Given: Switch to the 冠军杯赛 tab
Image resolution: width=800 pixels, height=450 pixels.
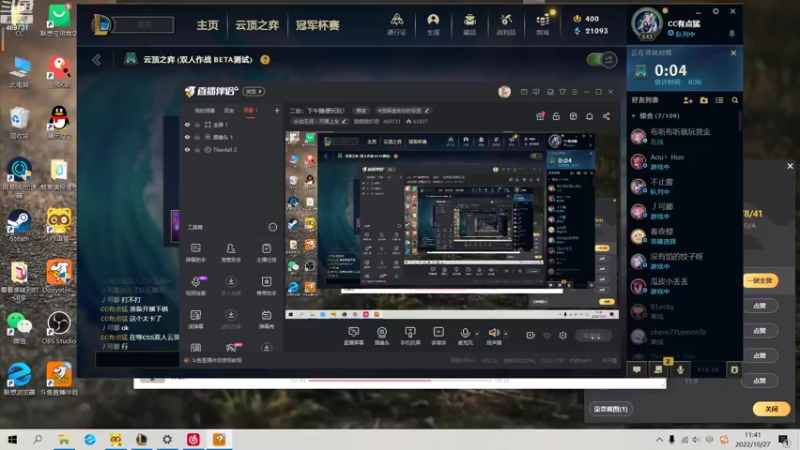Looking at the screenshot, I should [317, 25].
